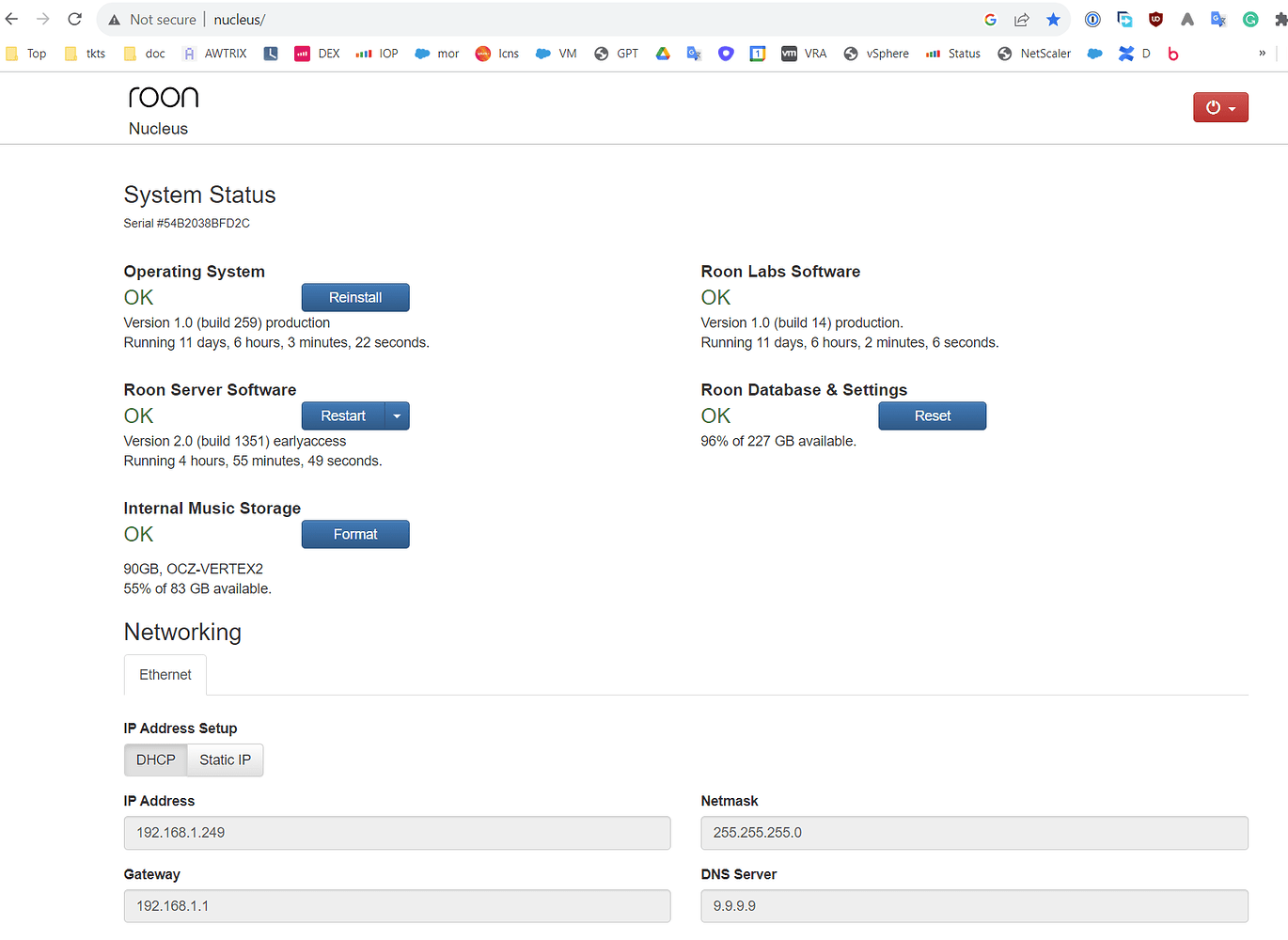
Task: Click the roon logo at the top
Action: pos(163,95)
